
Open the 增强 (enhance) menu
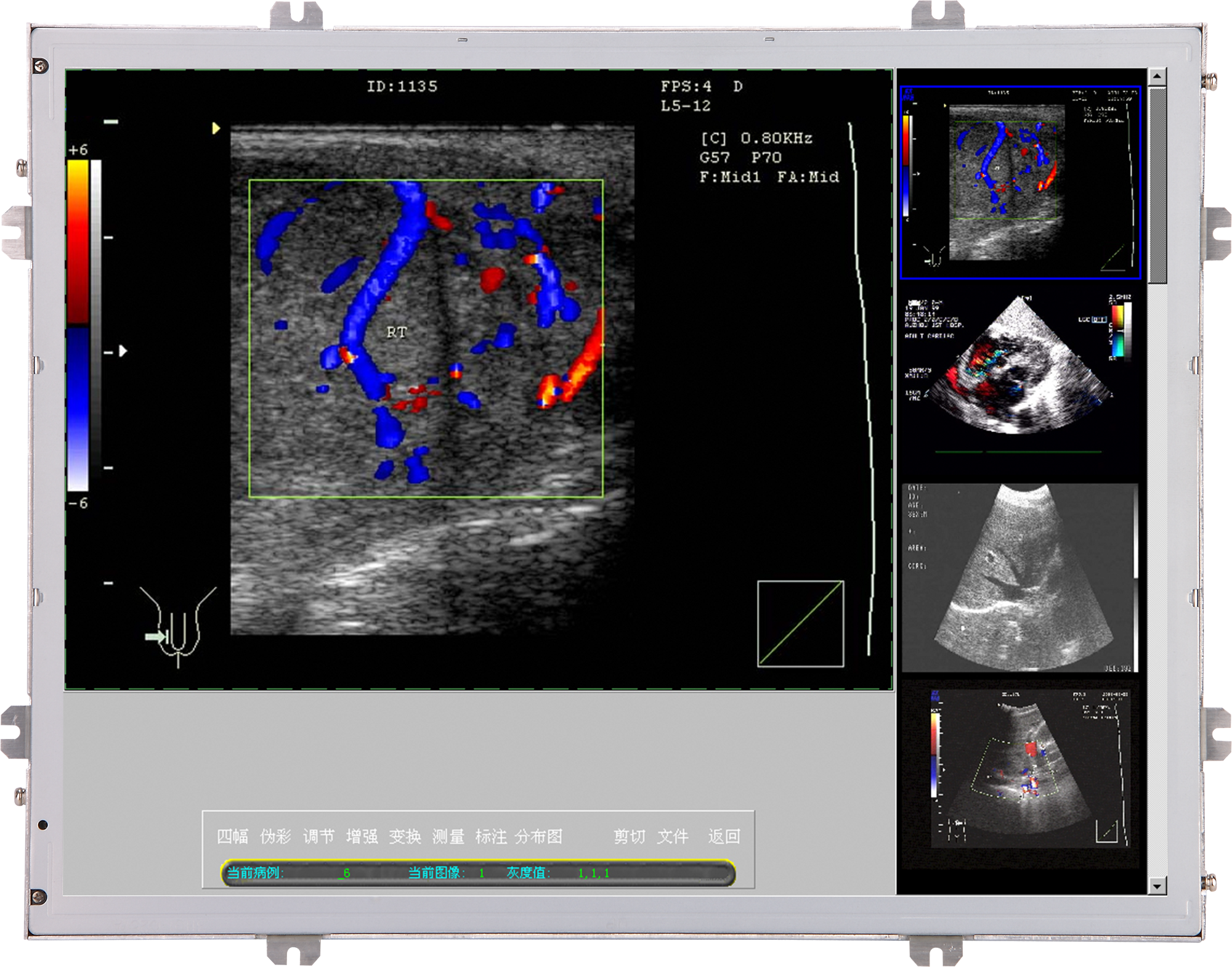coord(362,836)
